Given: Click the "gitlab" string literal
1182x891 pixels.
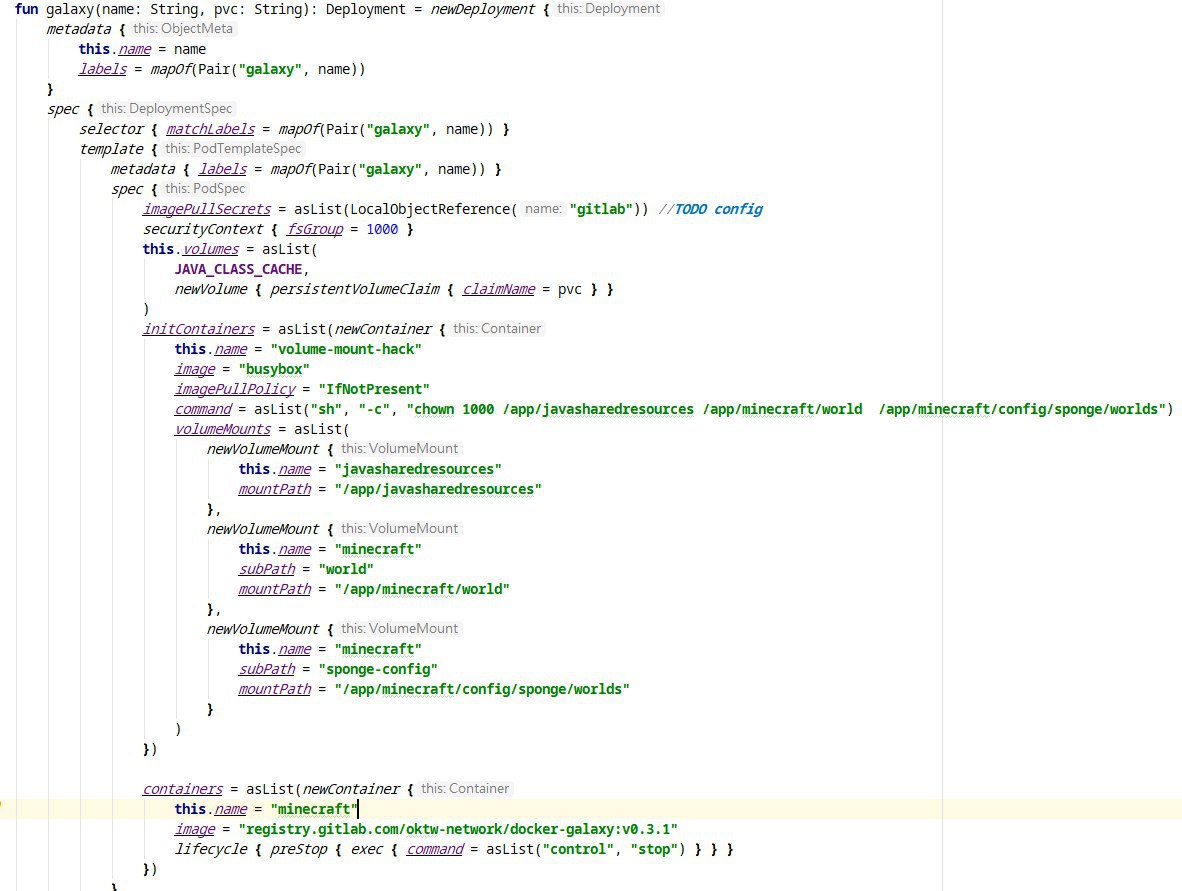Looking at the screenshot, I should point(601,209).
